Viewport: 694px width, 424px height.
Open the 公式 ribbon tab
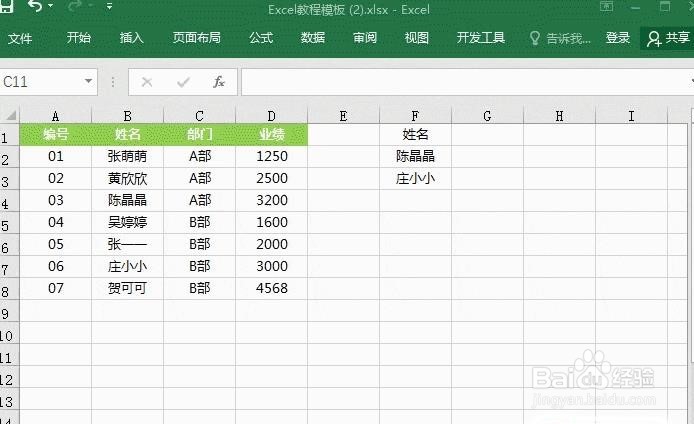(261, 38)
